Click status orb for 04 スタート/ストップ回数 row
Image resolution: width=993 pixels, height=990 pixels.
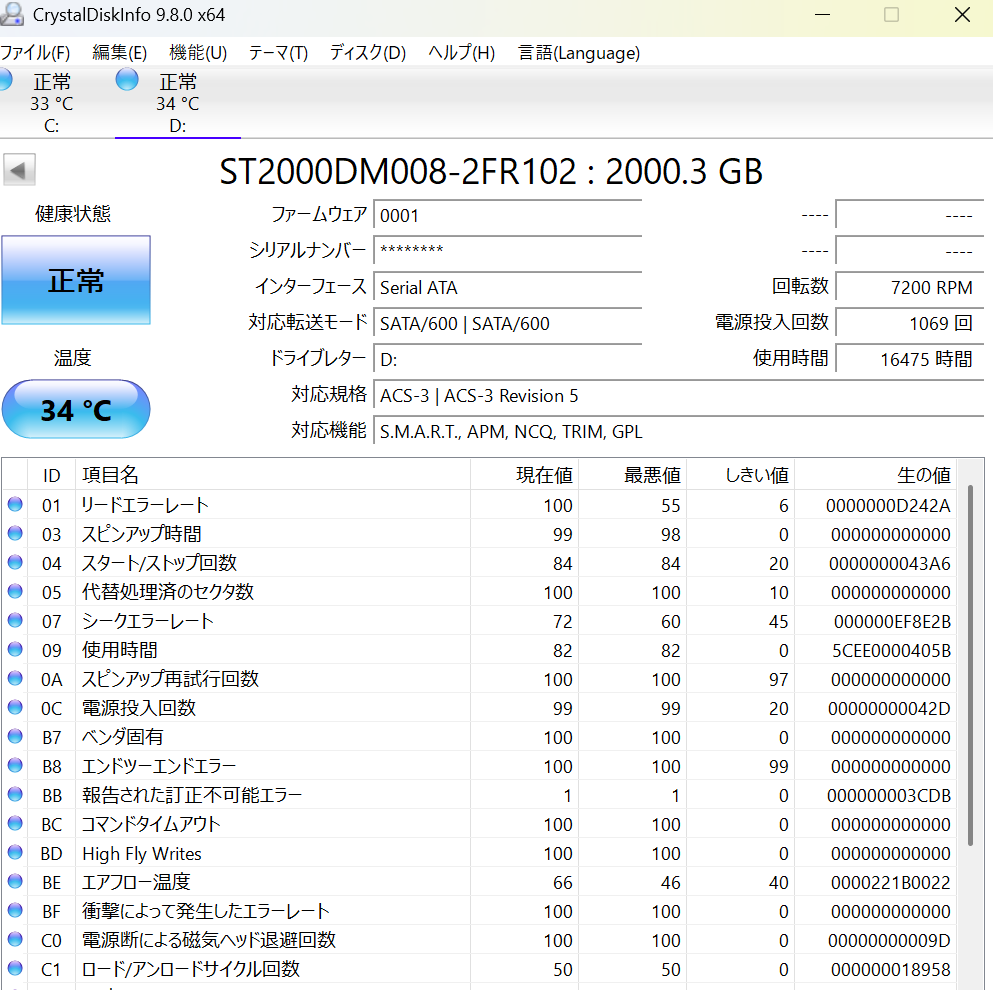coord(15,563)
